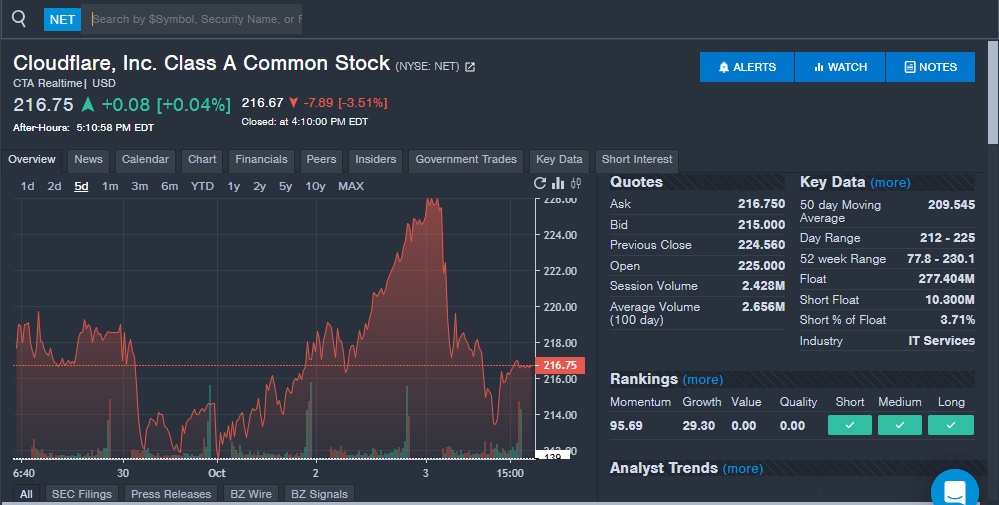Click the magnifying glass search icon
This screenshot has height=505, width=999.
(19, 19)
